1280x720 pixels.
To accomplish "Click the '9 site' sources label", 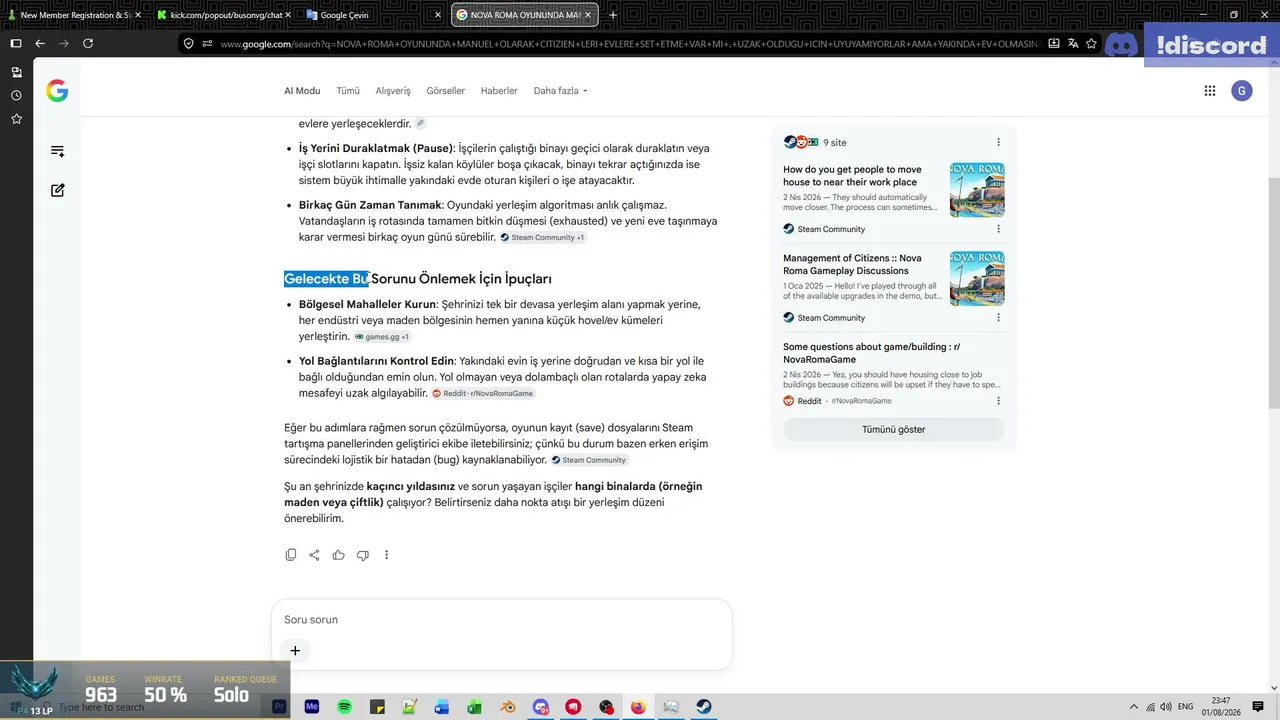I will [x=834, y=142].
